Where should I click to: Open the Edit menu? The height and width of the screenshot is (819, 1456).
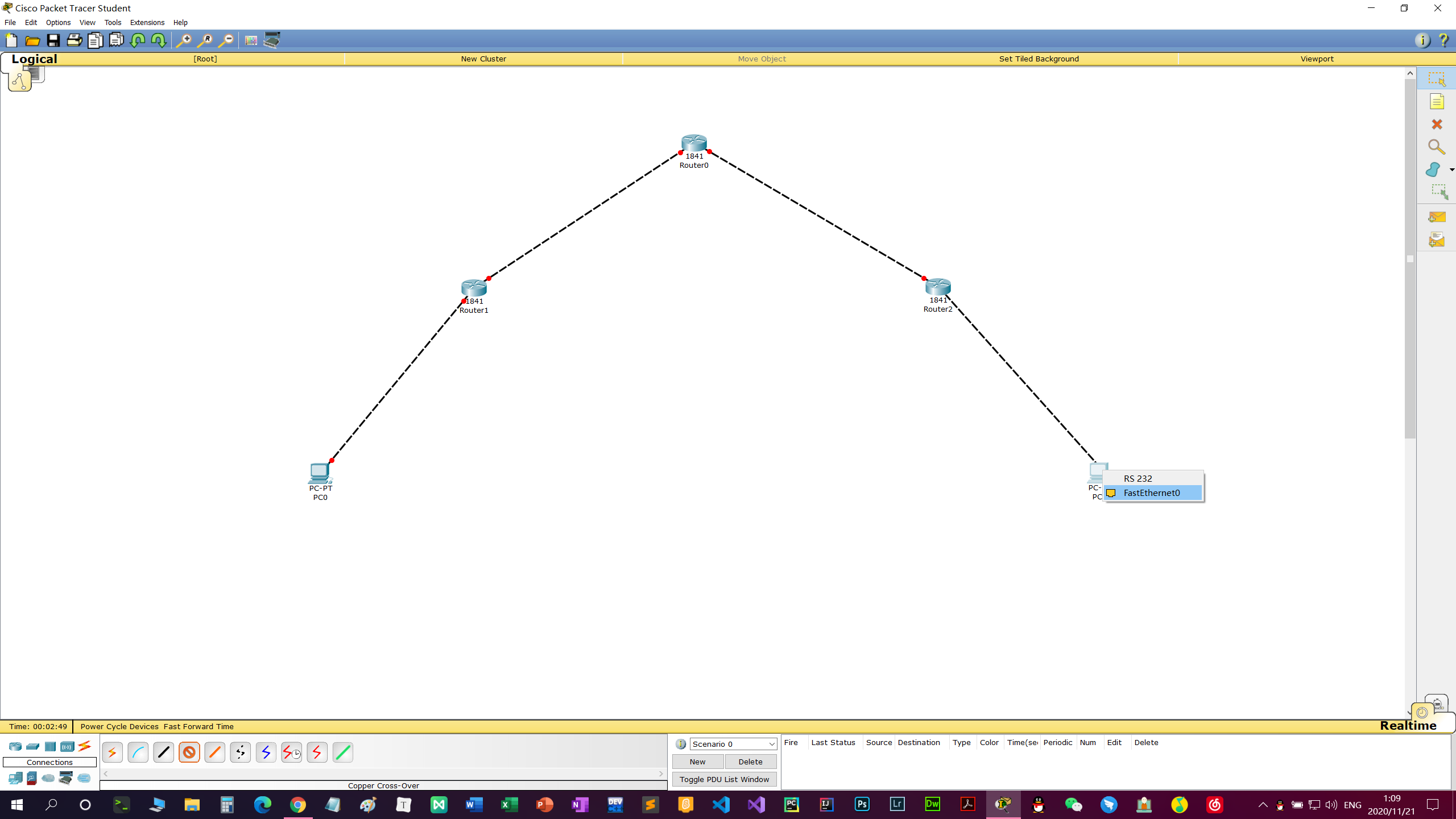pyautogui.click(x=31, y=23)
